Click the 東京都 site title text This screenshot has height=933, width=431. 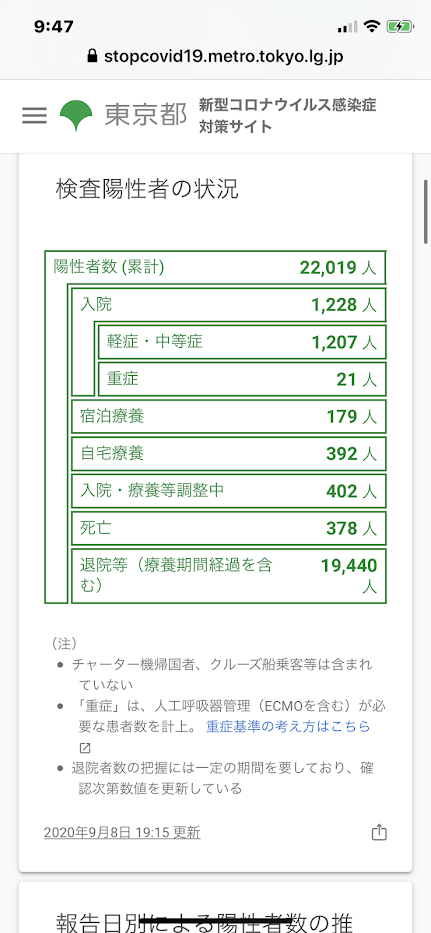click(145, 115)
